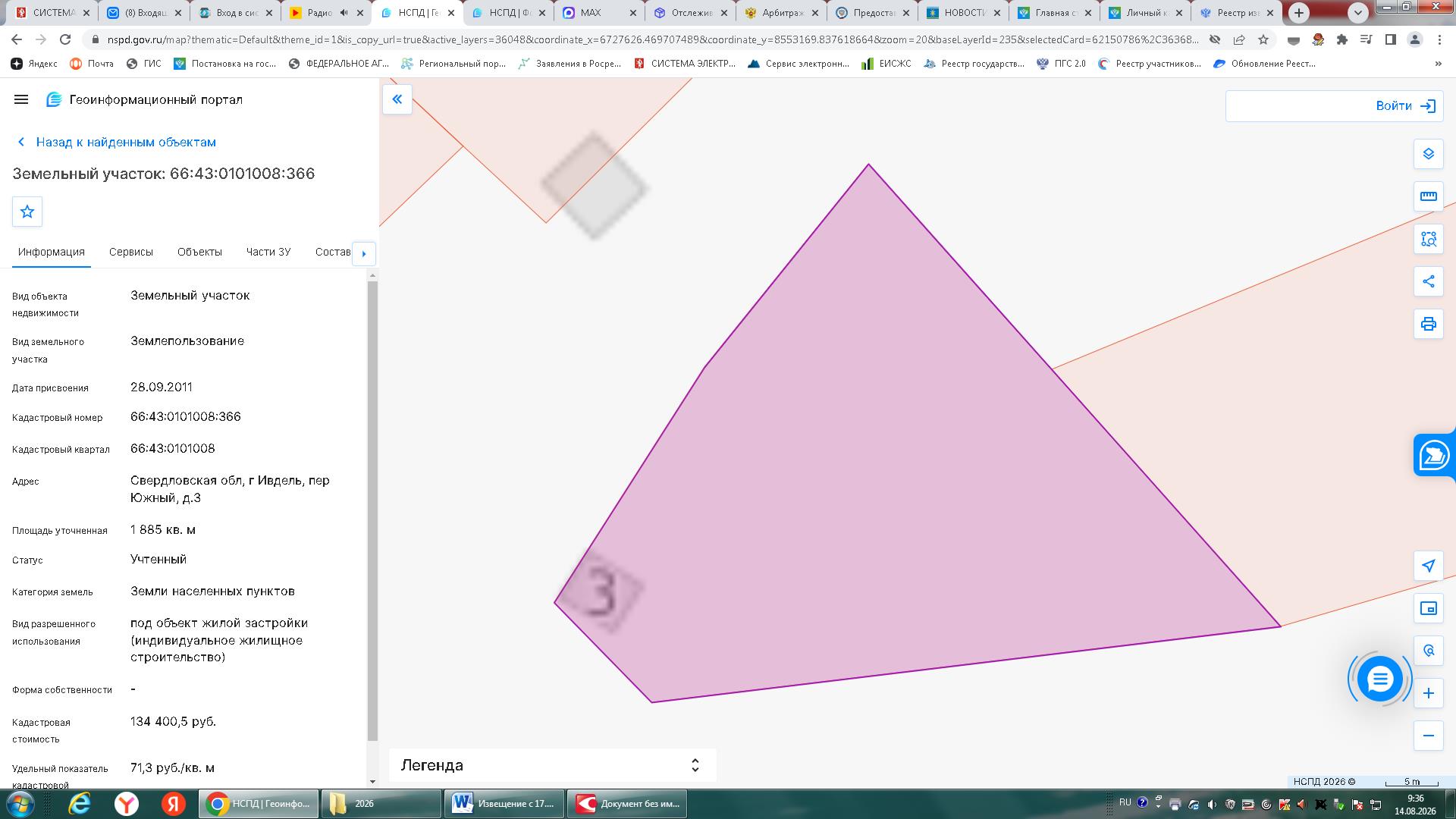Screen dimensions: 1456x819
Task: Open the Word document in taskbar
Action: [504, 804]
